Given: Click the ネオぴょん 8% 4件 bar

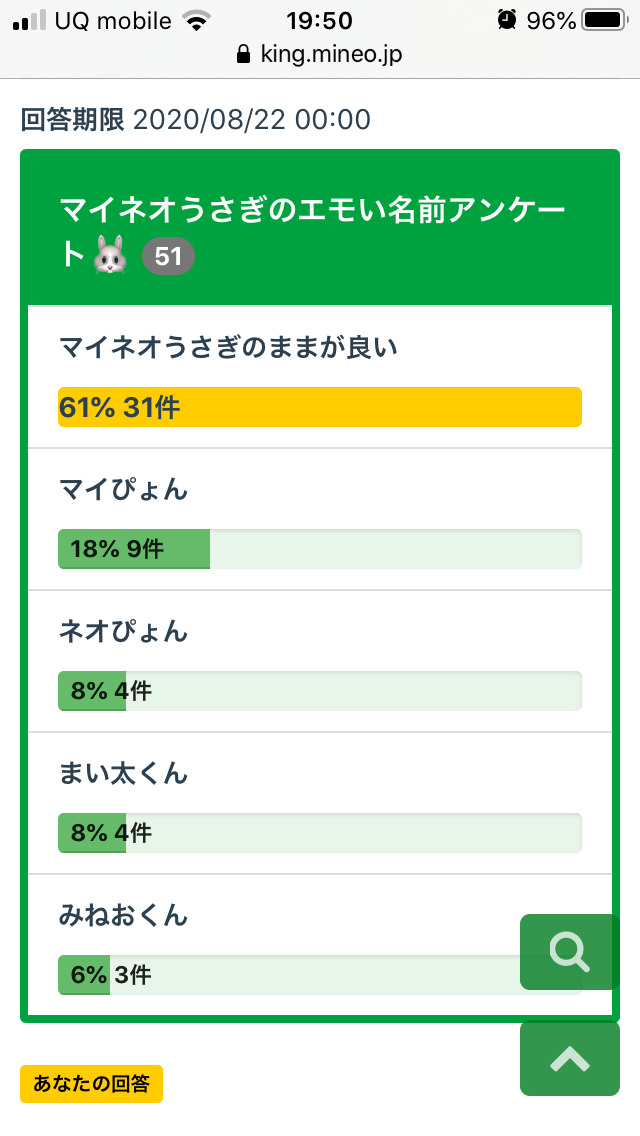Looking at the screenshot, I should pos(319,691).
